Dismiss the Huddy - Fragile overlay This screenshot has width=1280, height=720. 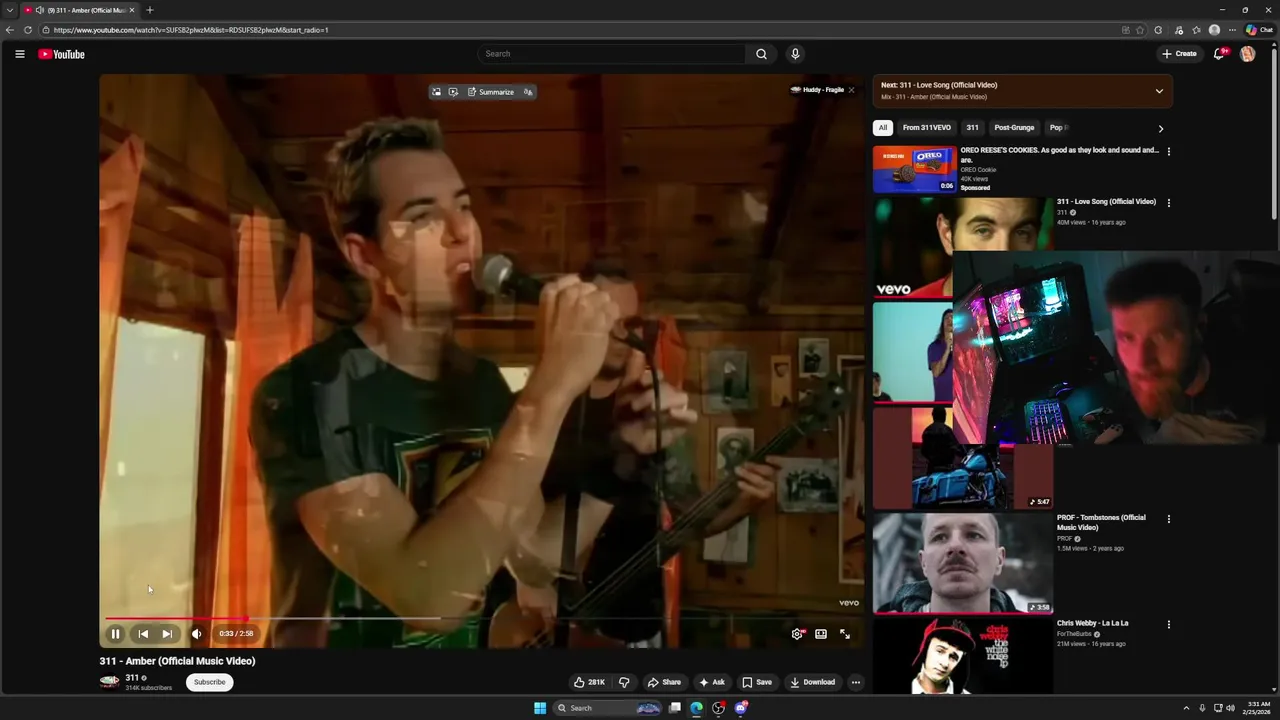pos(851,90)
